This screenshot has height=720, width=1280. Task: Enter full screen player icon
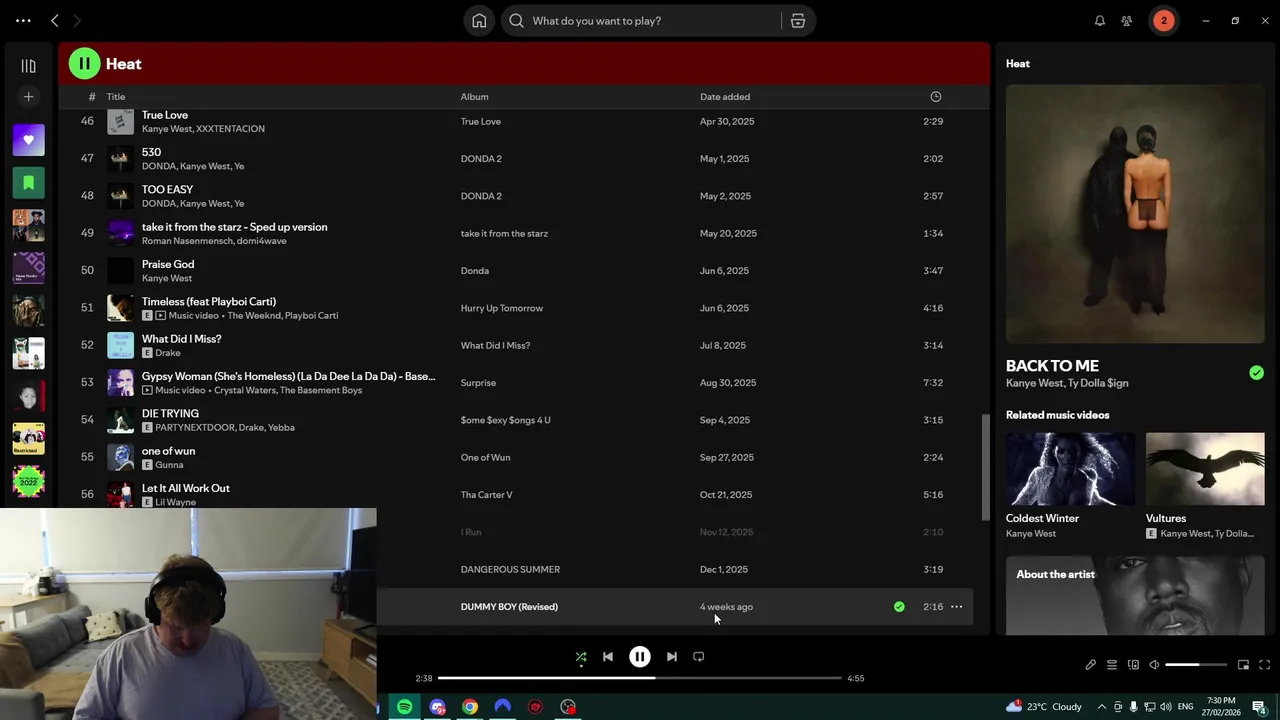click(x=1264, y=665)
